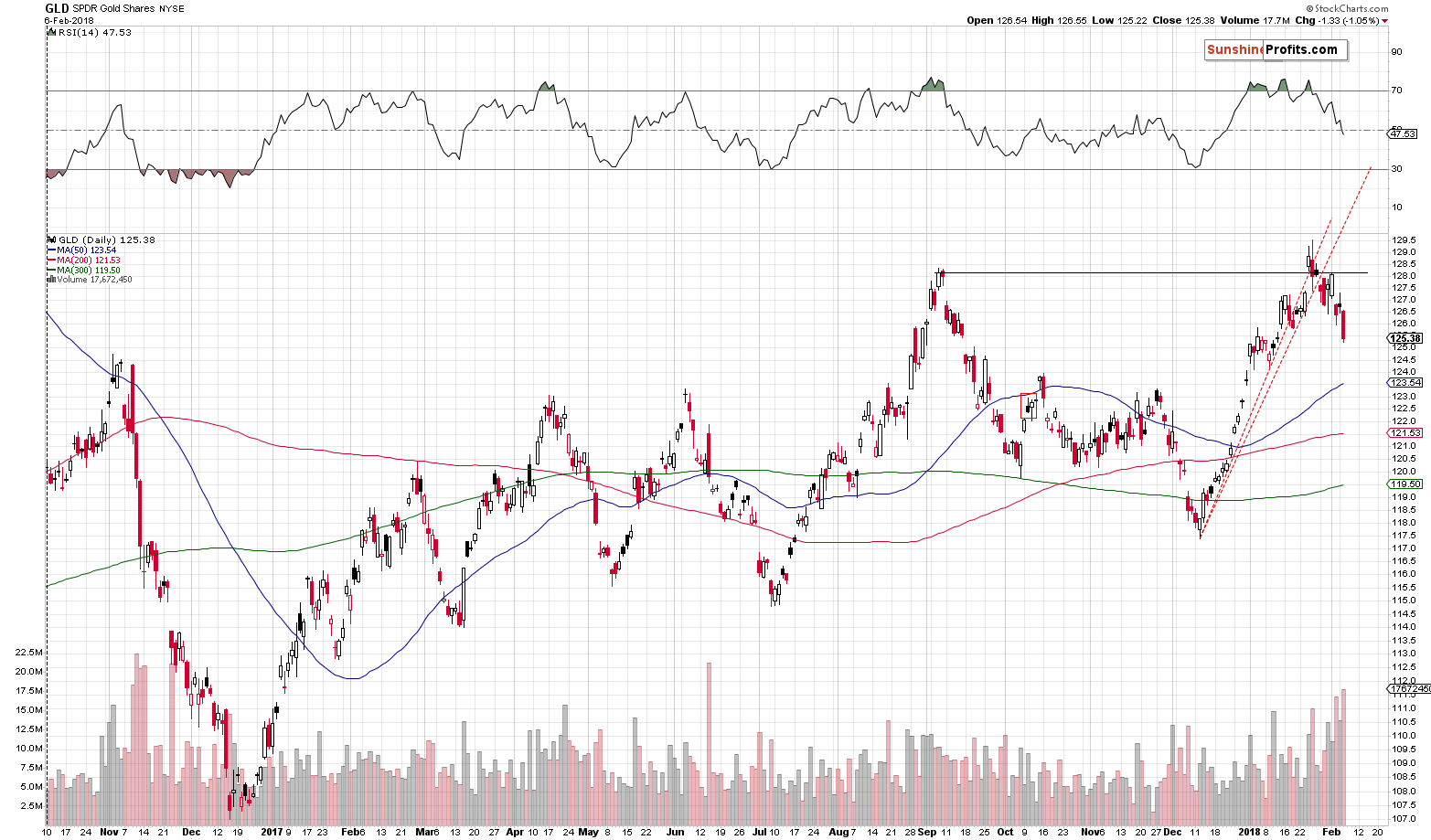Click the Jun label on time axis
The image size is (1431, 840).
(675, 833)
